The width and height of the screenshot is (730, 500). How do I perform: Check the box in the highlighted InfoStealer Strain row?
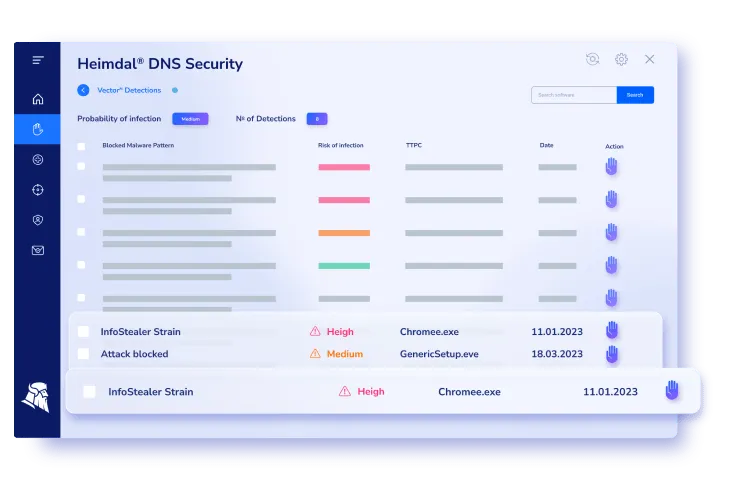[x=89, y=392]
